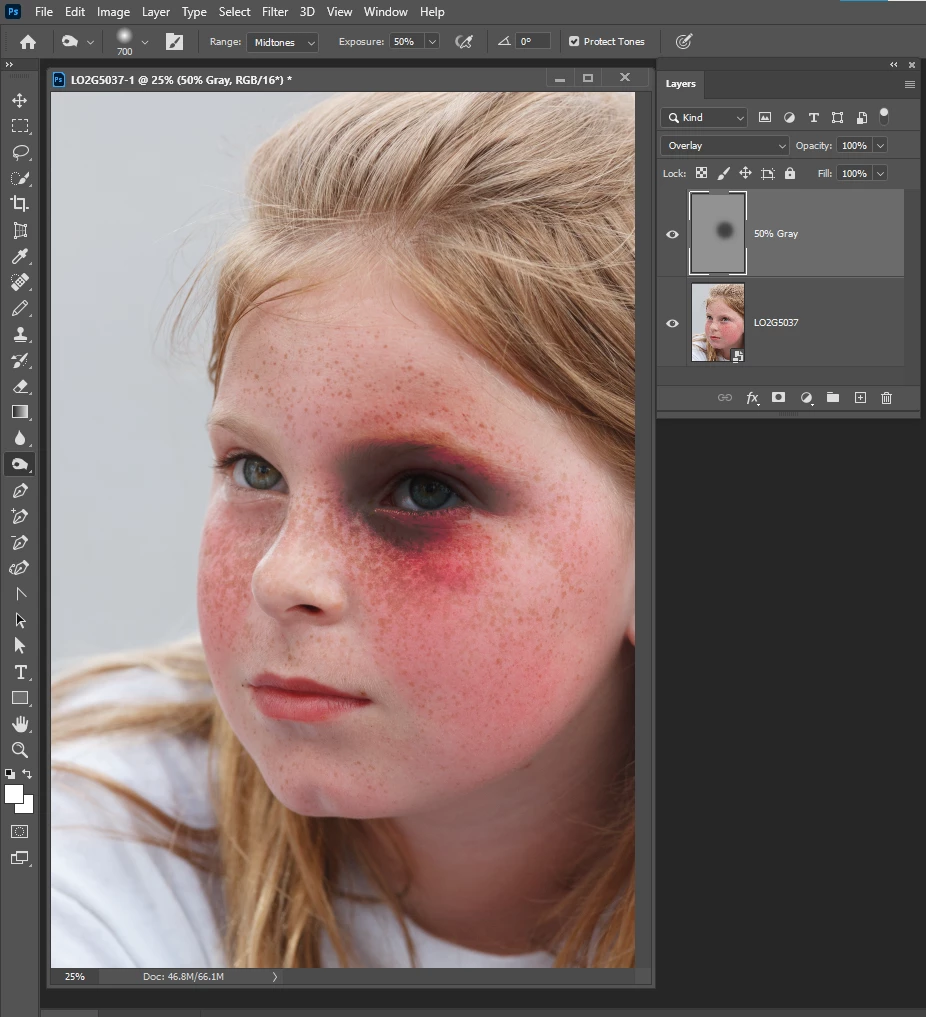Uncheck Protect Tones checkbox
The image size is (926, 1017).
tap(574, 42)
